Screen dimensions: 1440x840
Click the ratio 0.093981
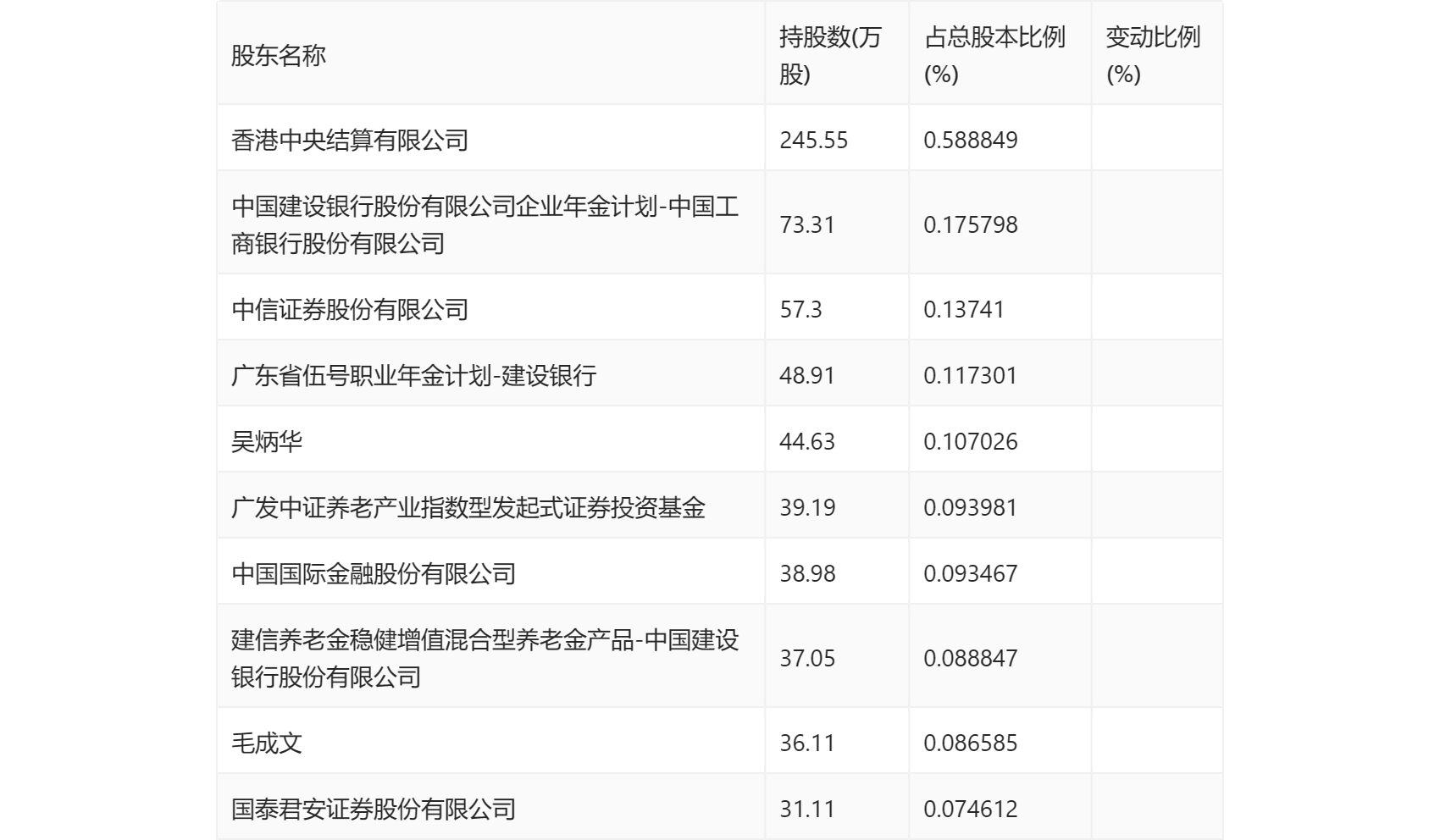(x=971, y=507)
